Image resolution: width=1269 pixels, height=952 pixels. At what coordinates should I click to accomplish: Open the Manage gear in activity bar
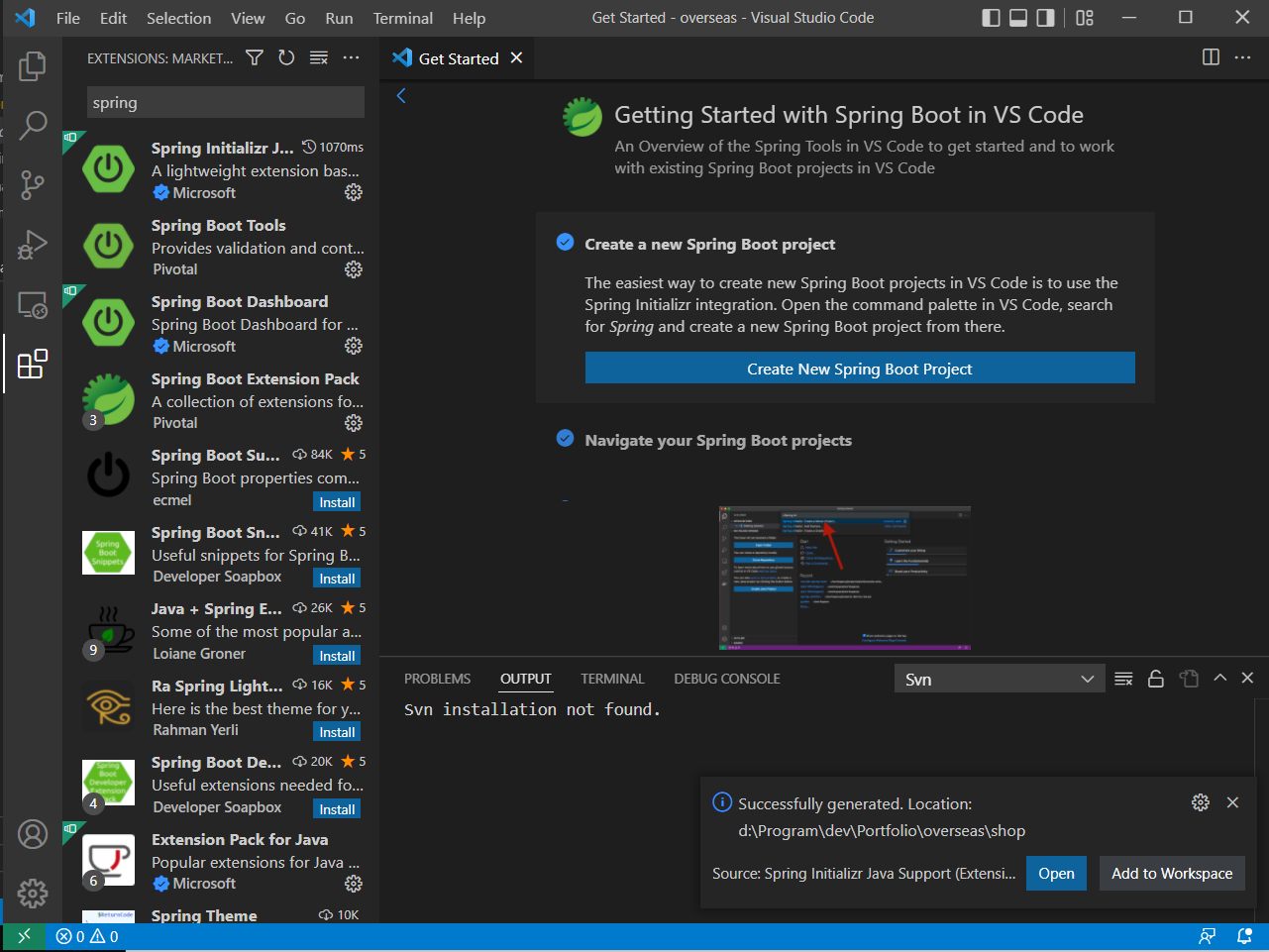pyautogui.click(x=33, y=893)
